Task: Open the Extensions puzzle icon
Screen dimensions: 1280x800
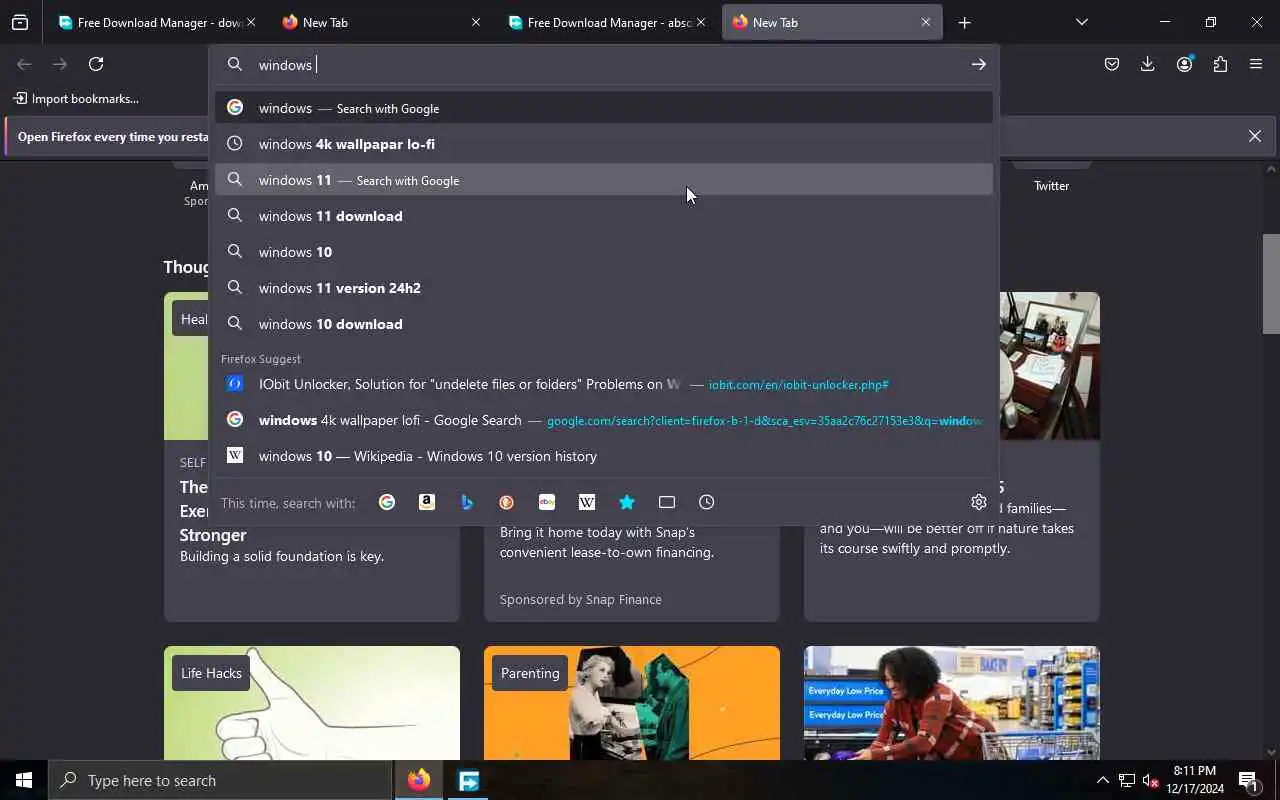Action: (x=1220, y=64)
